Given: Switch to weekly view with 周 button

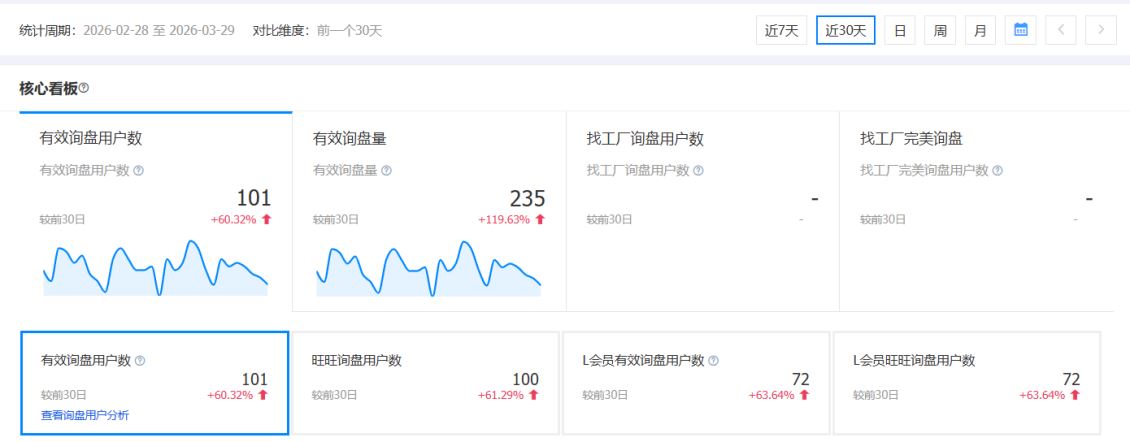Looking at the screenshot, I should (940, 30).
